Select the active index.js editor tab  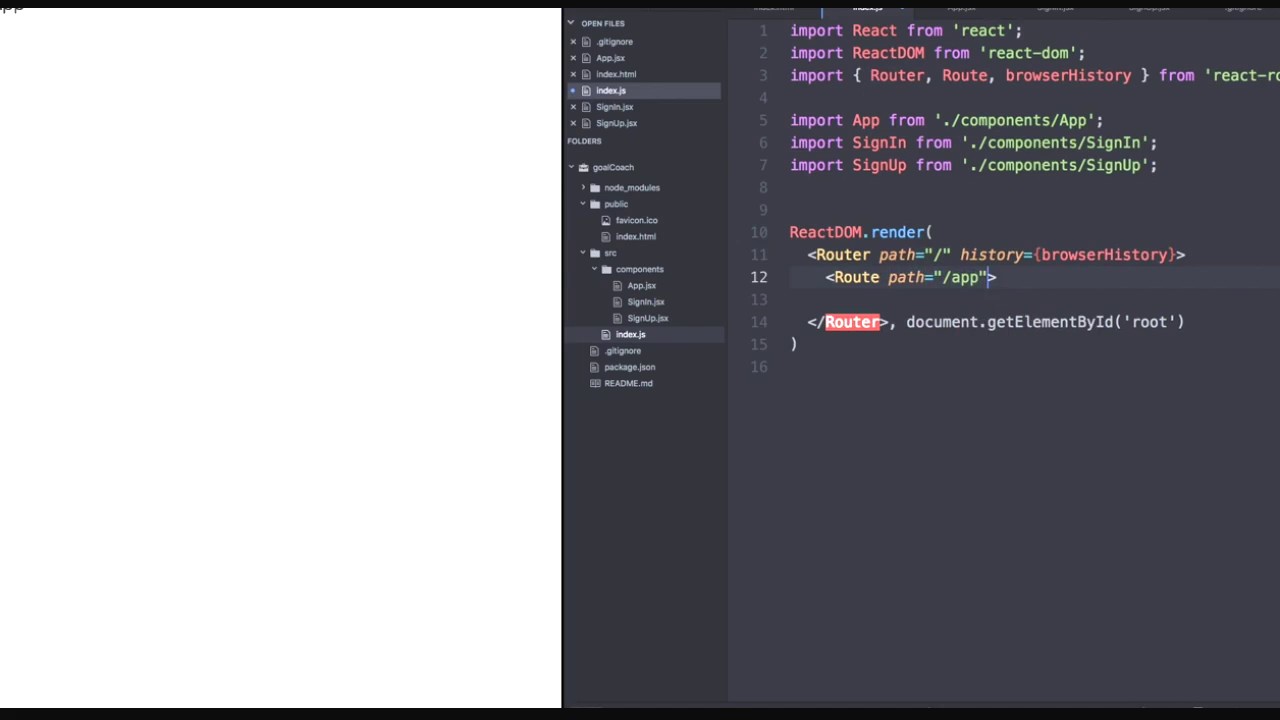pyautogui.click(x=867, y=8)
